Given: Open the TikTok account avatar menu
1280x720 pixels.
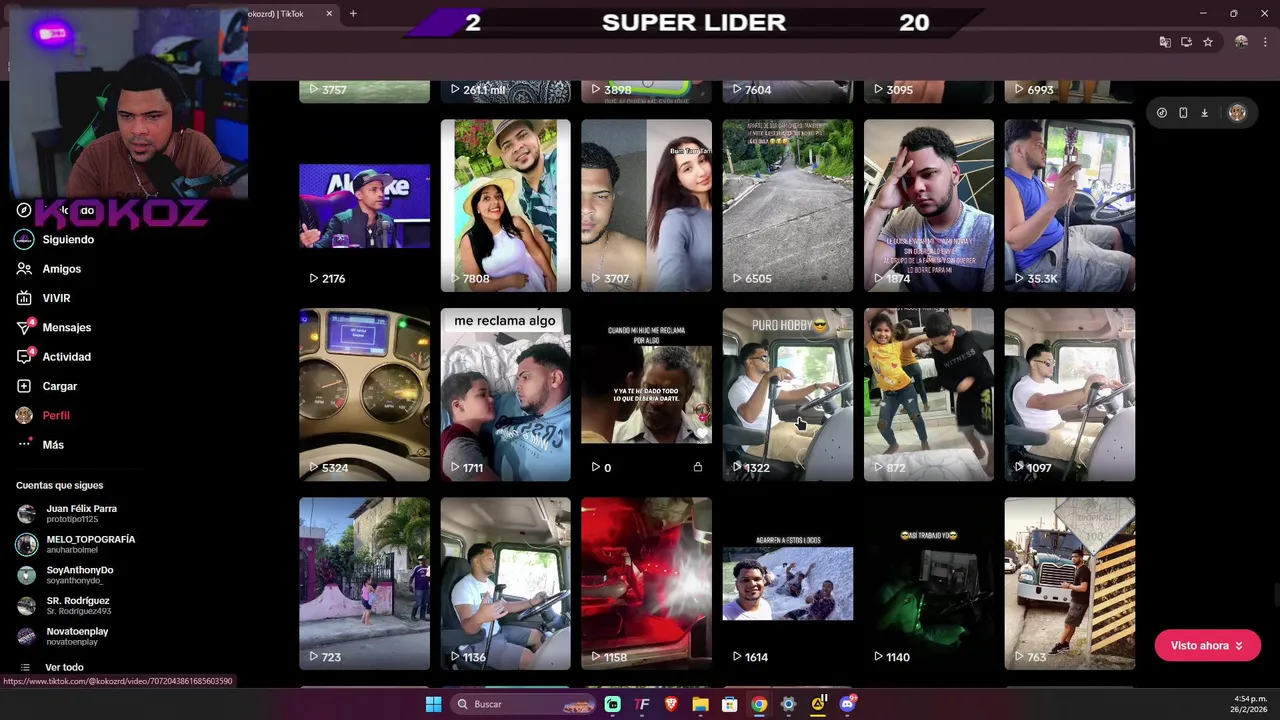Looking at the screenshot, I should click(1237, 113).
